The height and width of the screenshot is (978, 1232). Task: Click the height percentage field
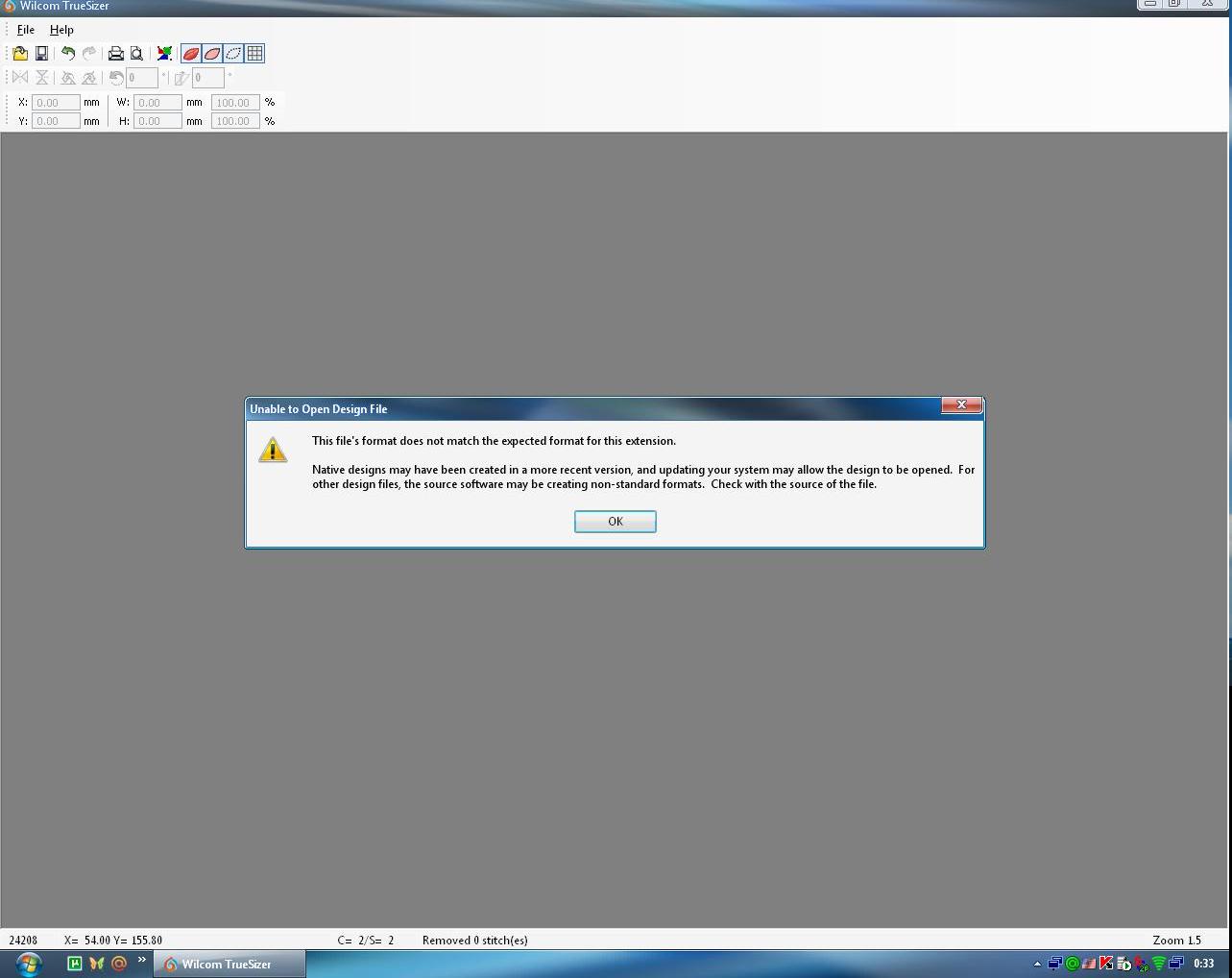[235, 121]
